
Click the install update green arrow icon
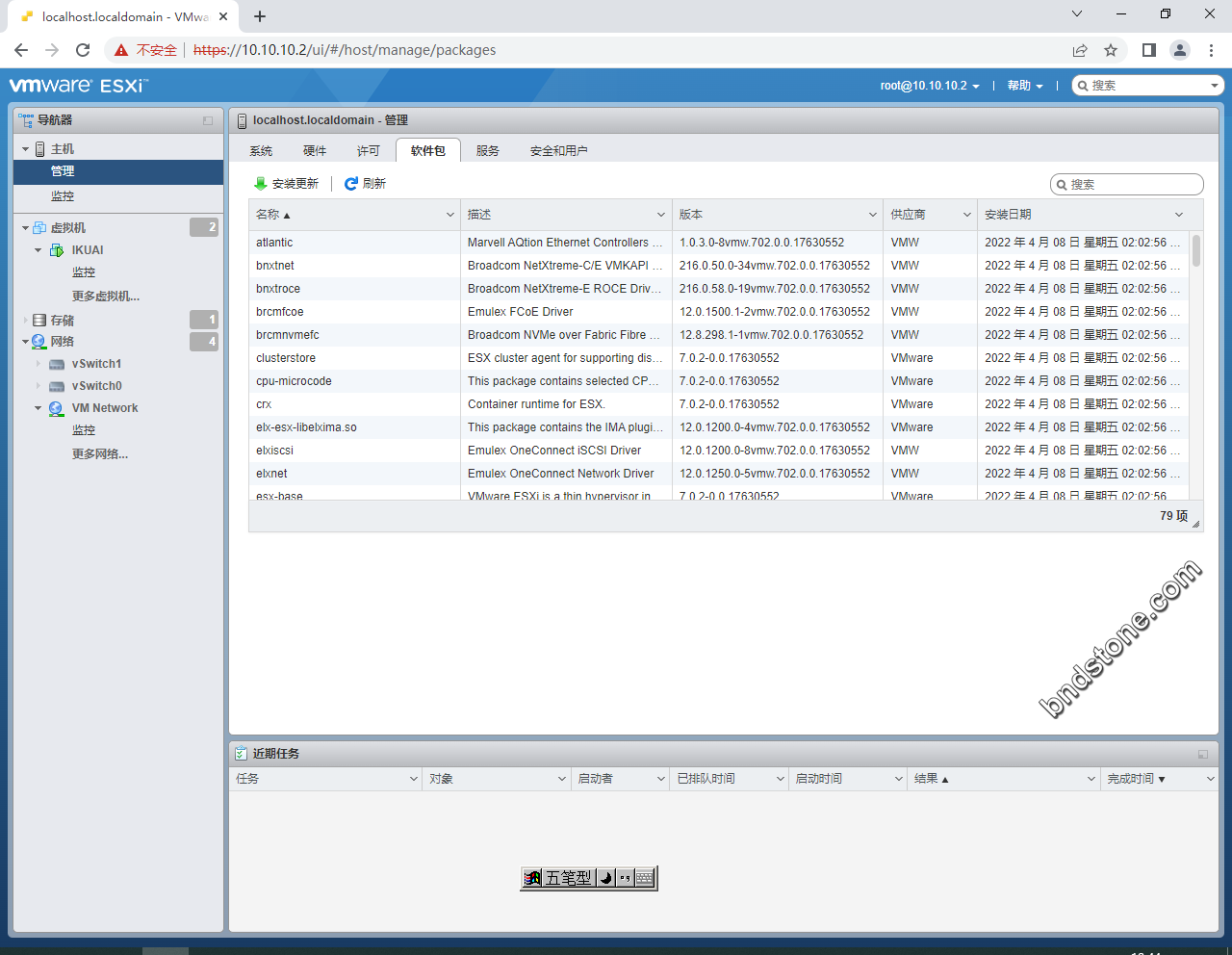pos(260,183)
